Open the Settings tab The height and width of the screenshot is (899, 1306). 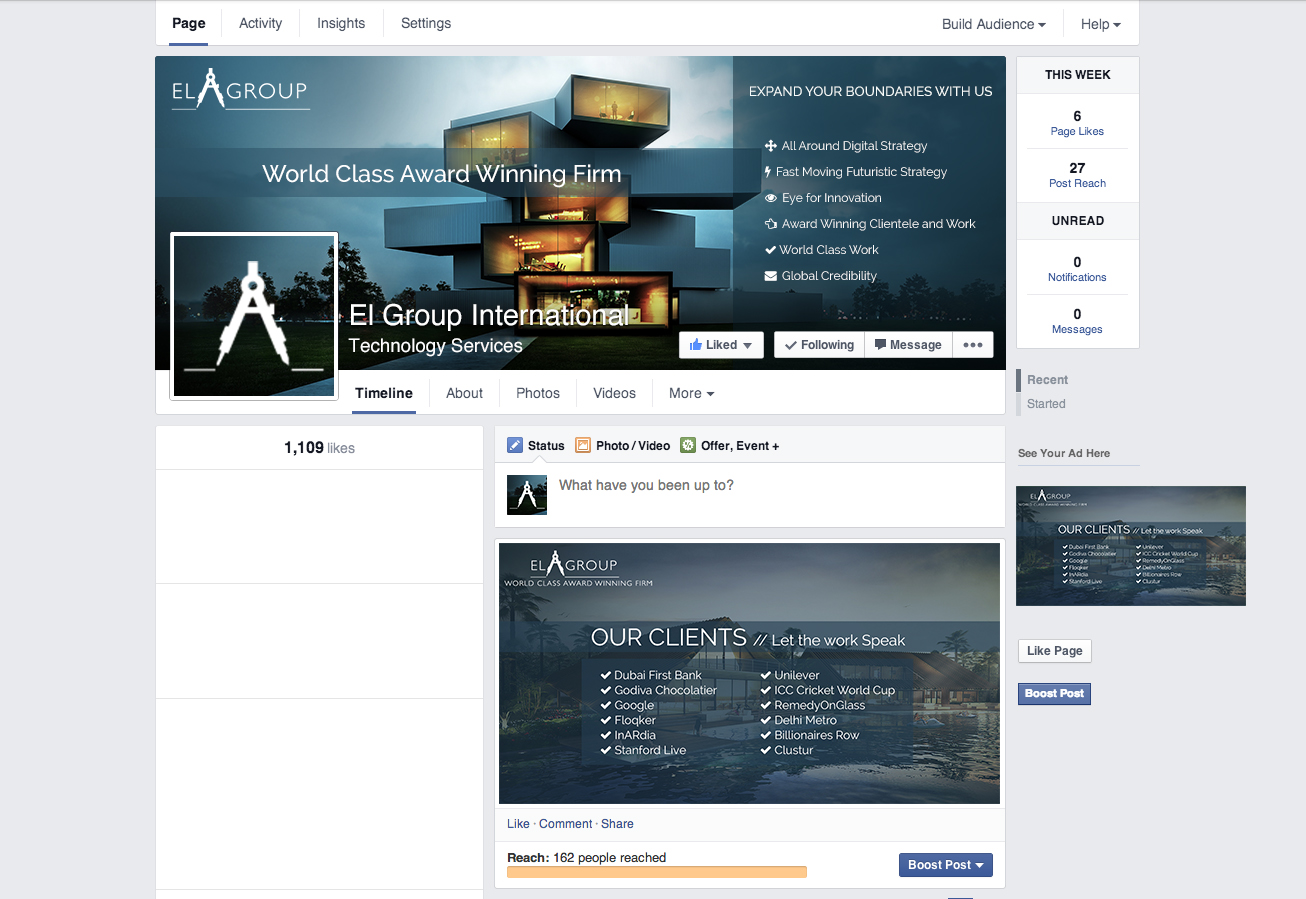point(425,23)
